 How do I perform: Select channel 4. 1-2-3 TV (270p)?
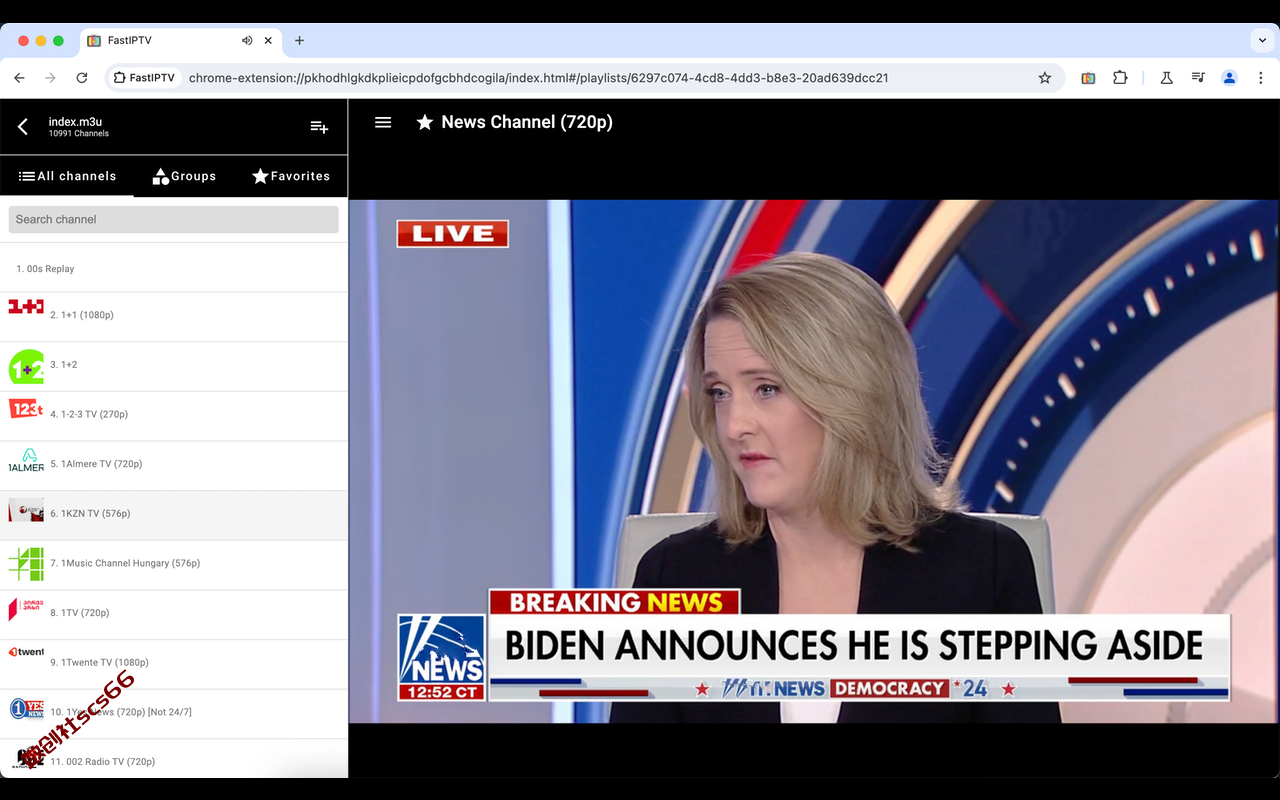pos(174,416)
